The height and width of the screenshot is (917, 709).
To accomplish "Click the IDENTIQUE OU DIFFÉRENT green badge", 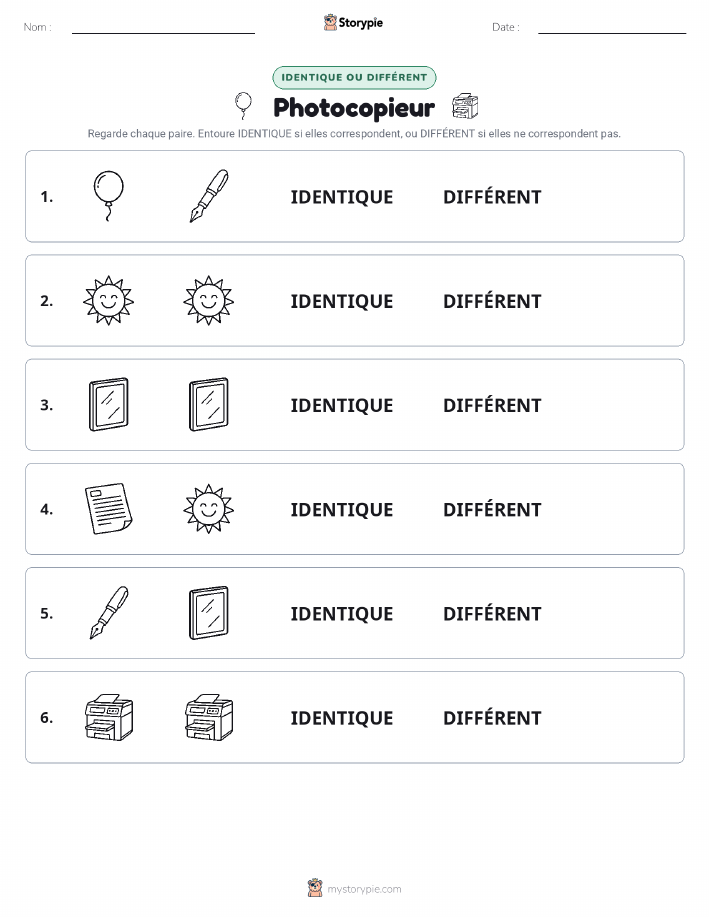I will pyautogui.click(x=354, y=77).
